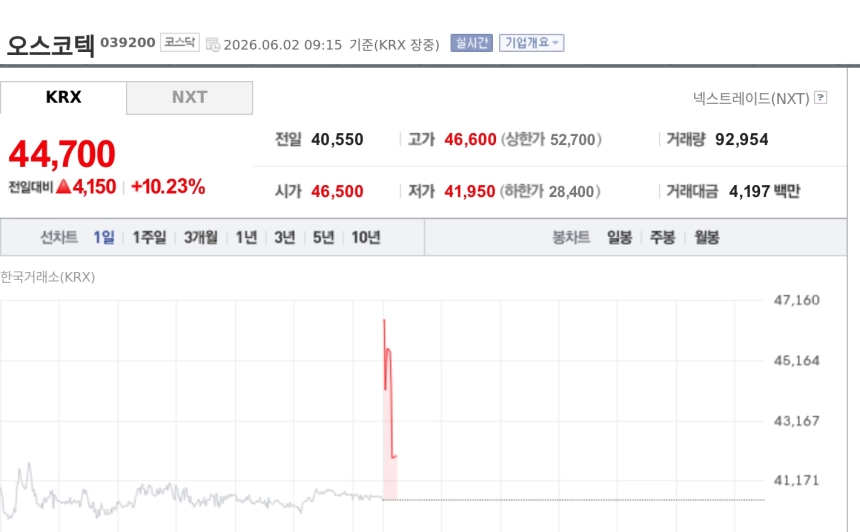Choose the 1주일 chart period

pos(149,237)
